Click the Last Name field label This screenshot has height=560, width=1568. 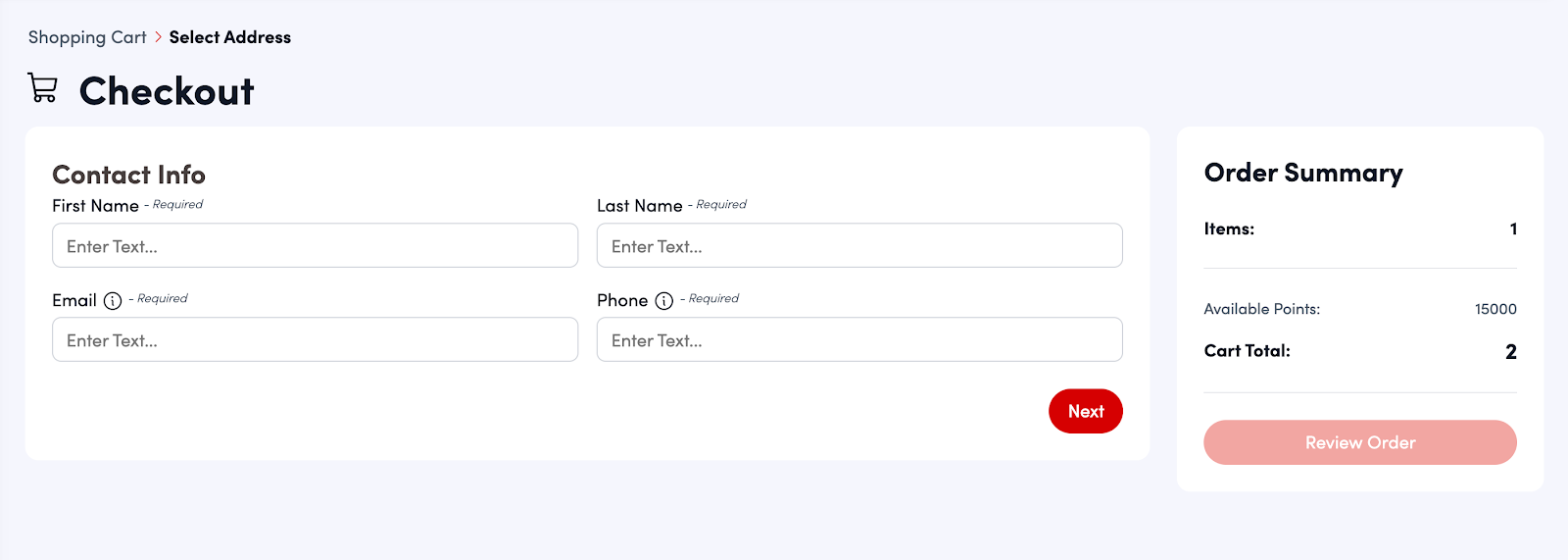[x=639, y=206]
